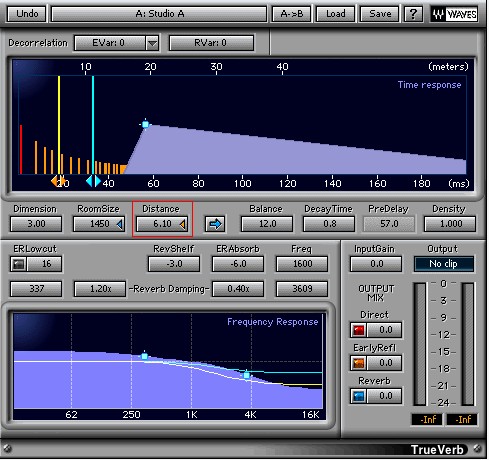Click the Waves logo
The height and width of the screenshot is (460, 489).
click(x=454, y=14)
